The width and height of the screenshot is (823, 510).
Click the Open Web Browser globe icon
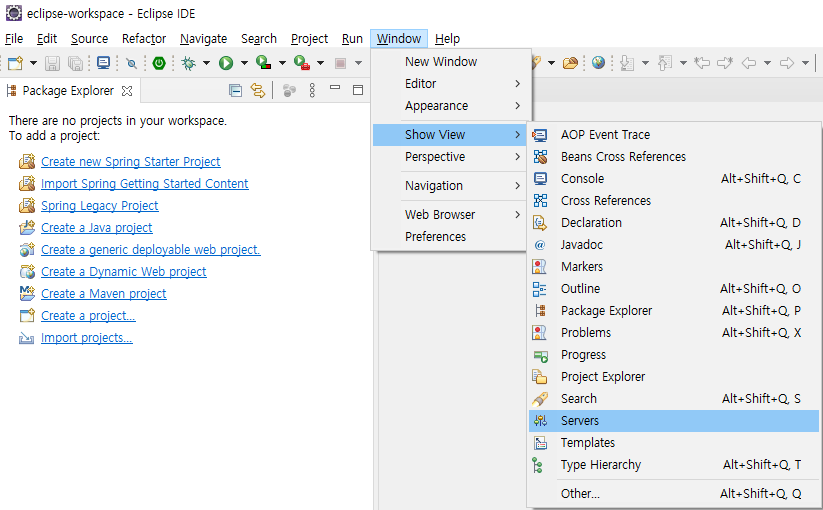[598, 63]
